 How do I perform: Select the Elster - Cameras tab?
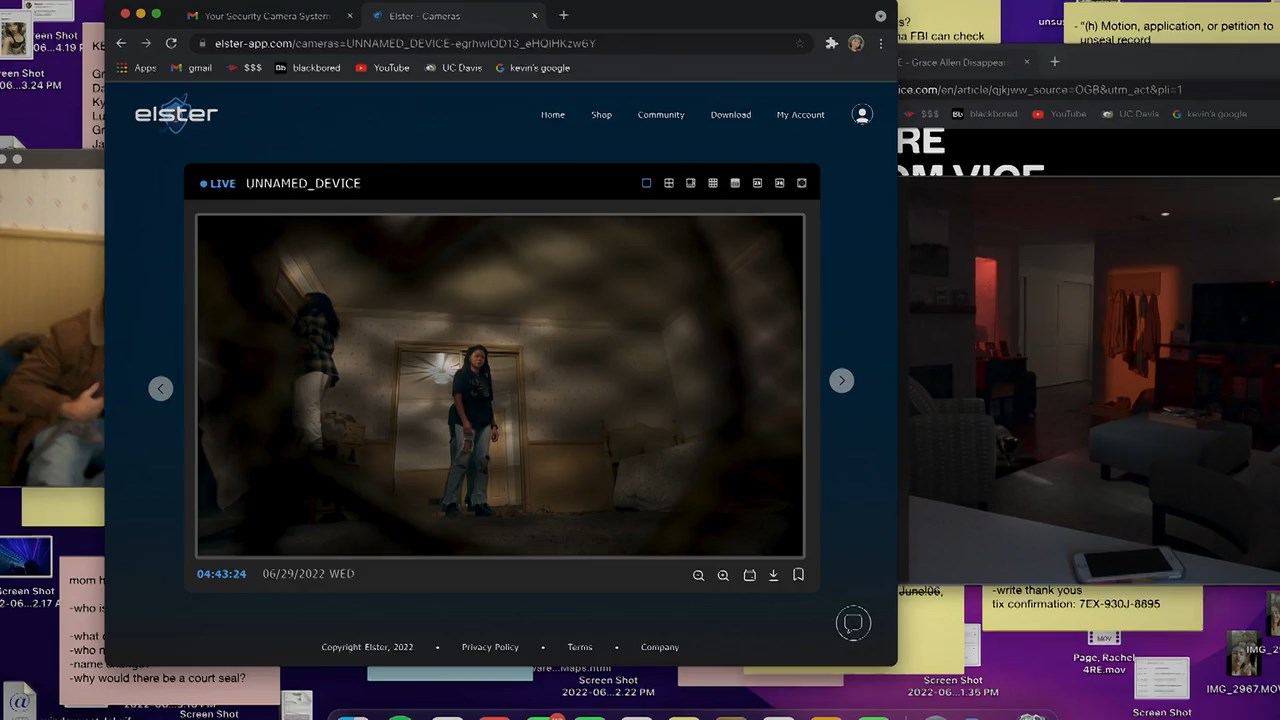(x=455, y=16)
